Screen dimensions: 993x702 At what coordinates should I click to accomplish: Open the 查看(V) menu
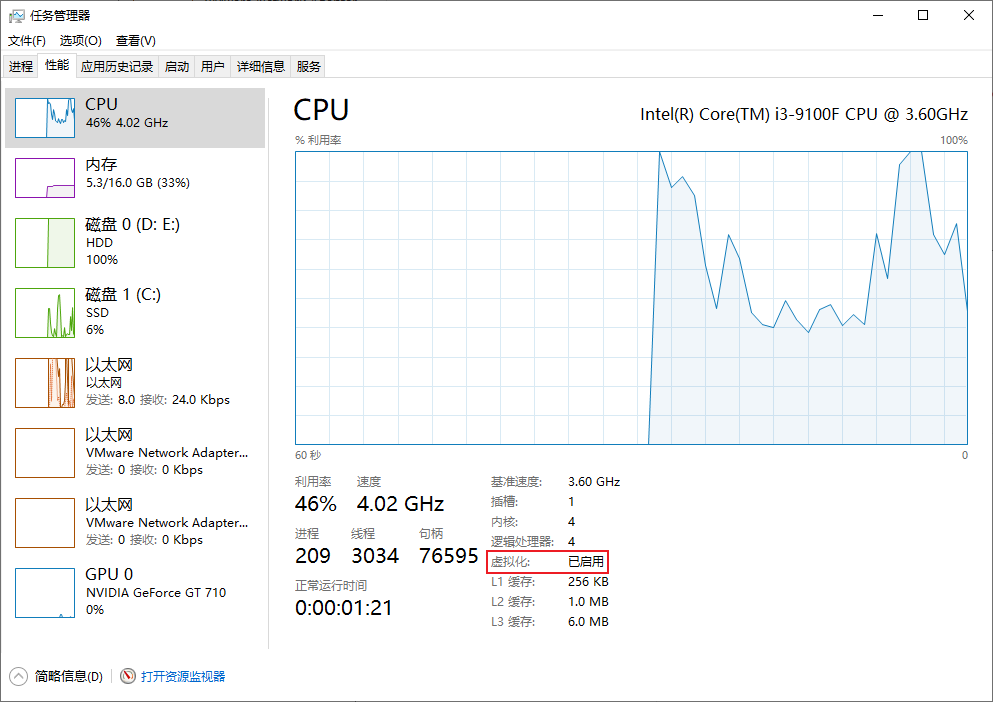click(136, 41)
